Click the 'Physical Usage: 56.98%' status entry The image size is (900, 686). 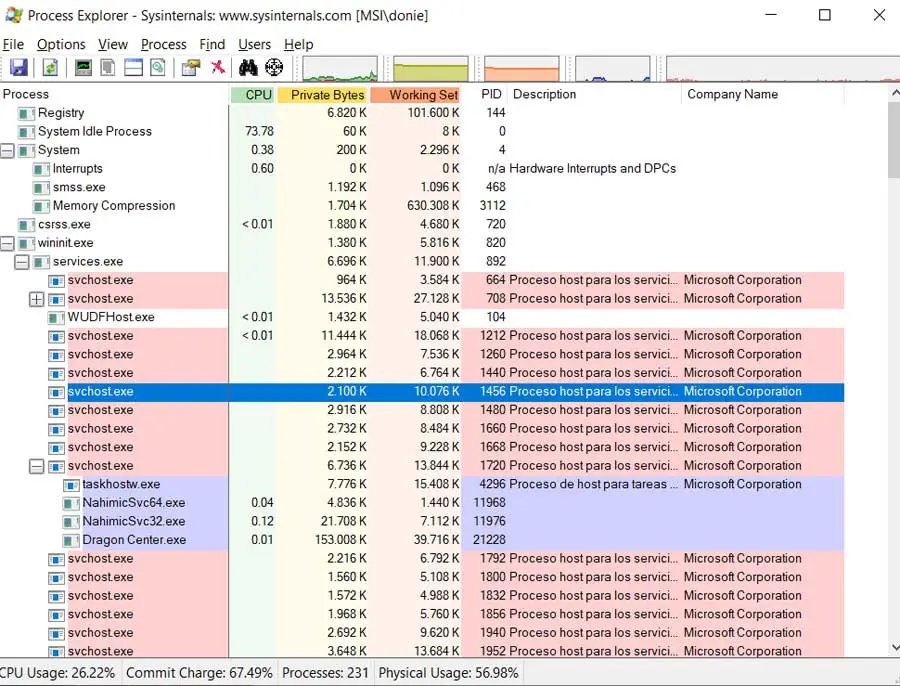click(448, 673)
